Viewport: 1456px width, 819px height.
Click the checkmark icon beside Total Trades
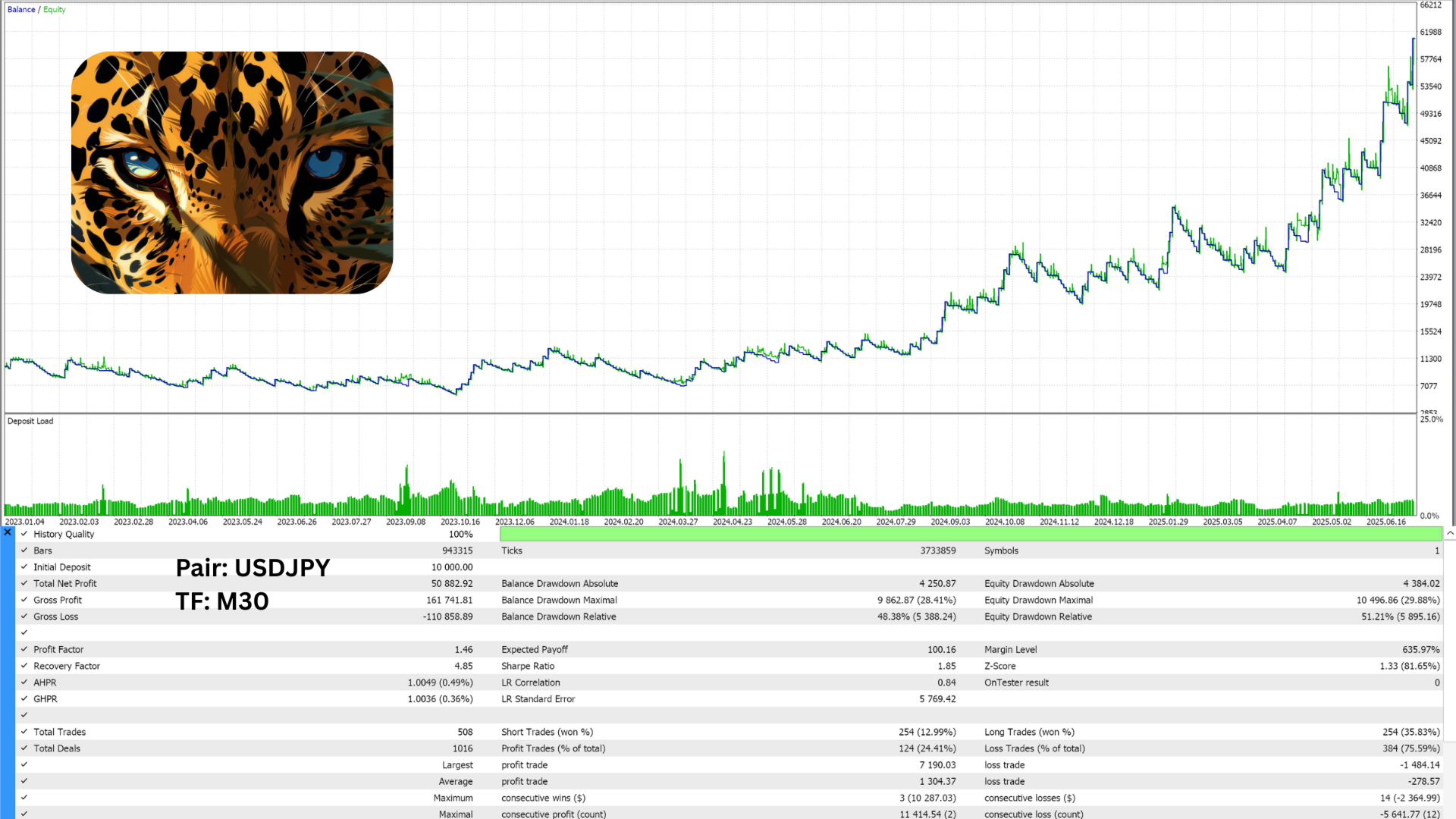coord(24,732)
